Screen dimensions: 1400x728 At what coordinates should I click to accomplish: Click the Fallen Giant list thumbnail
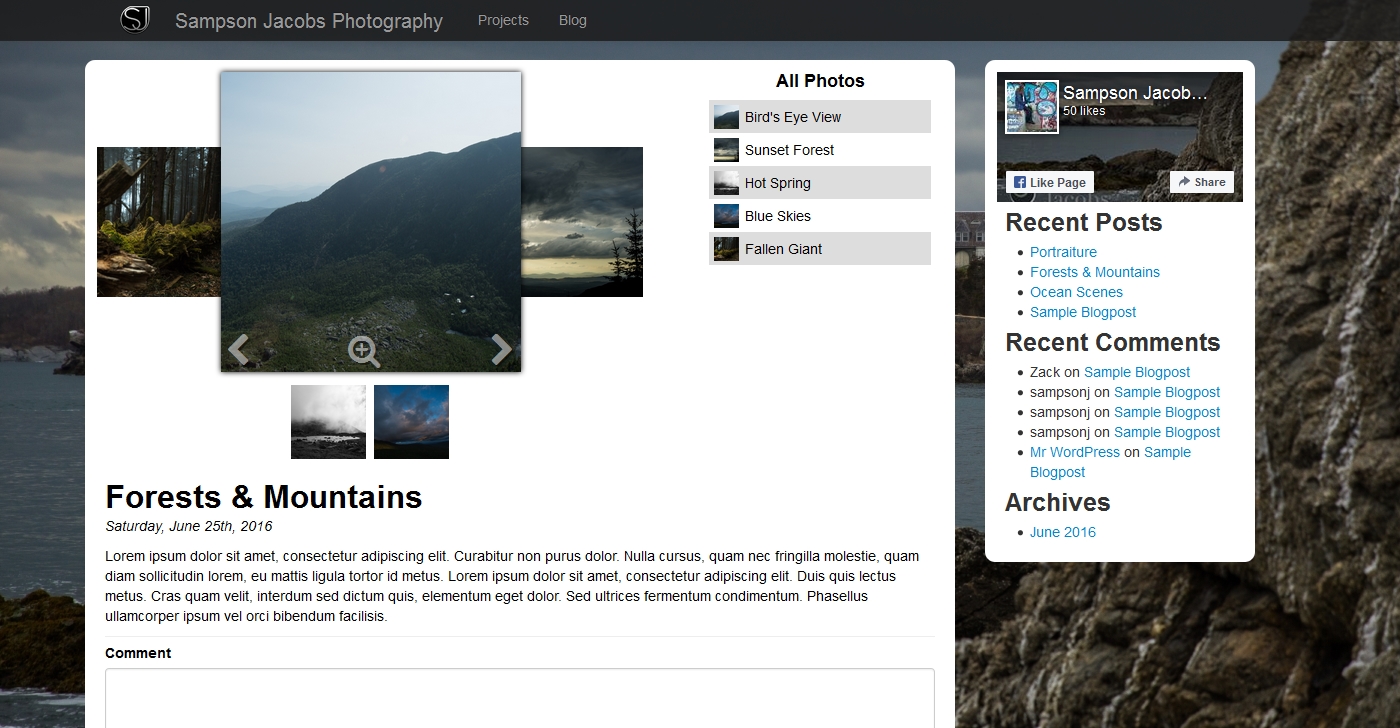pyautogui.click(x=726, y=249)
